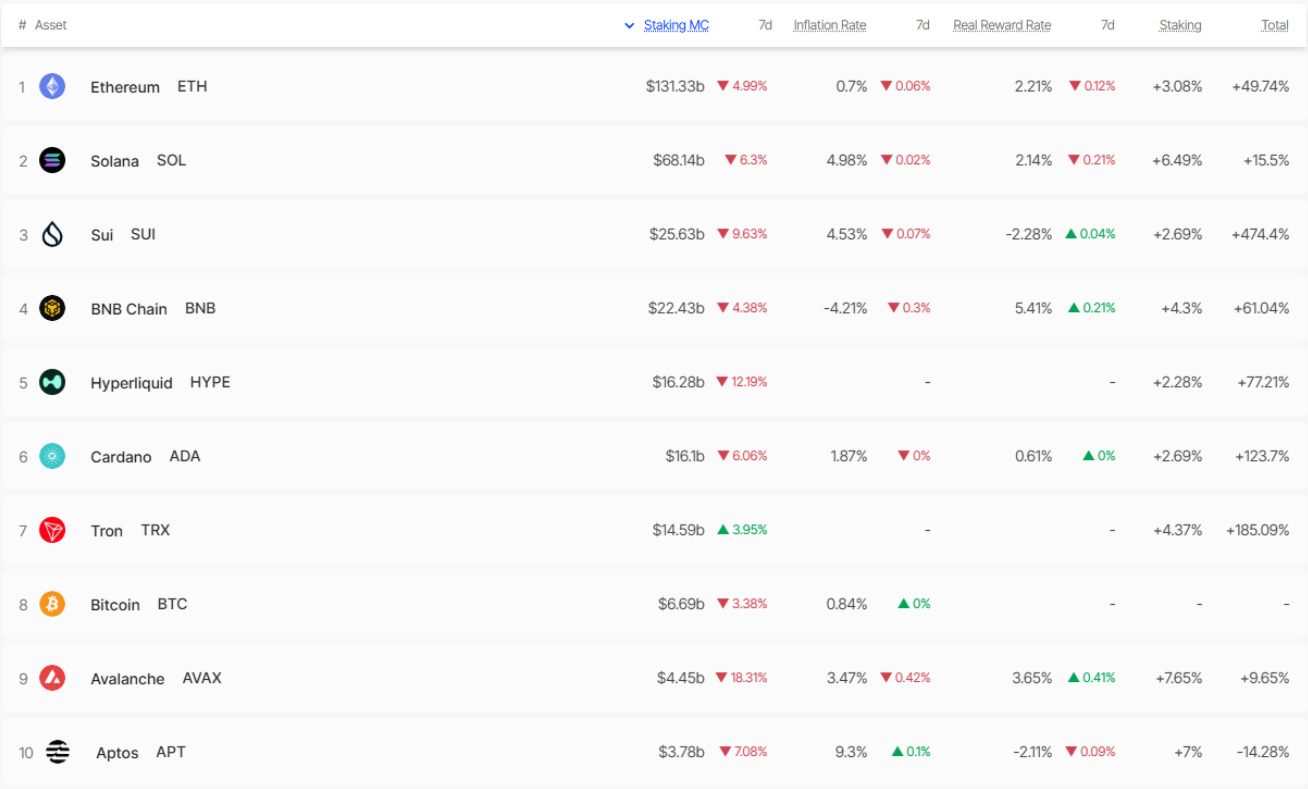Screen dimensions: 1308x789
Task: Click Avalanche's $4.45b value
Action: (x=681, y=678)
